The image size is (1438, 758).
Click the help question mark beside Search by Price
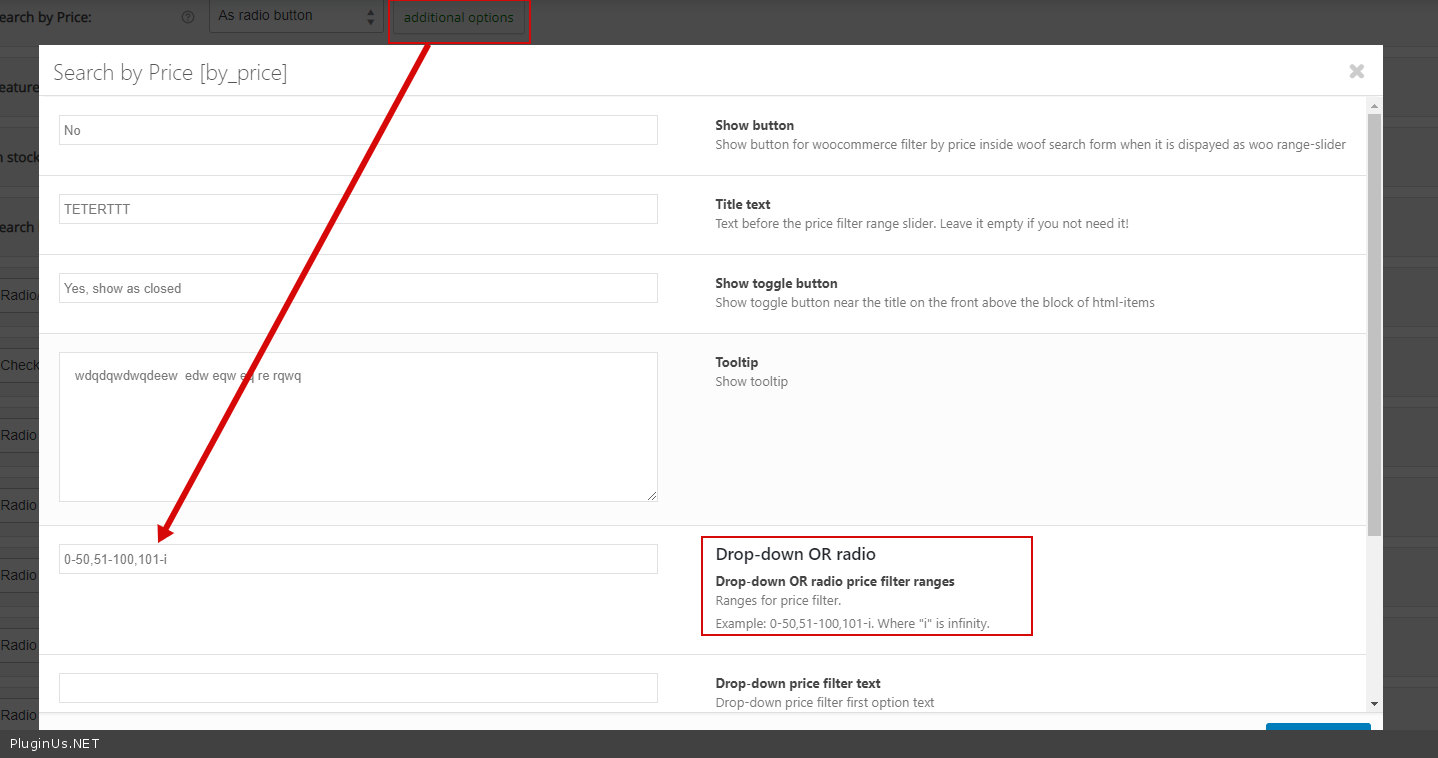[x=187, y=18]
